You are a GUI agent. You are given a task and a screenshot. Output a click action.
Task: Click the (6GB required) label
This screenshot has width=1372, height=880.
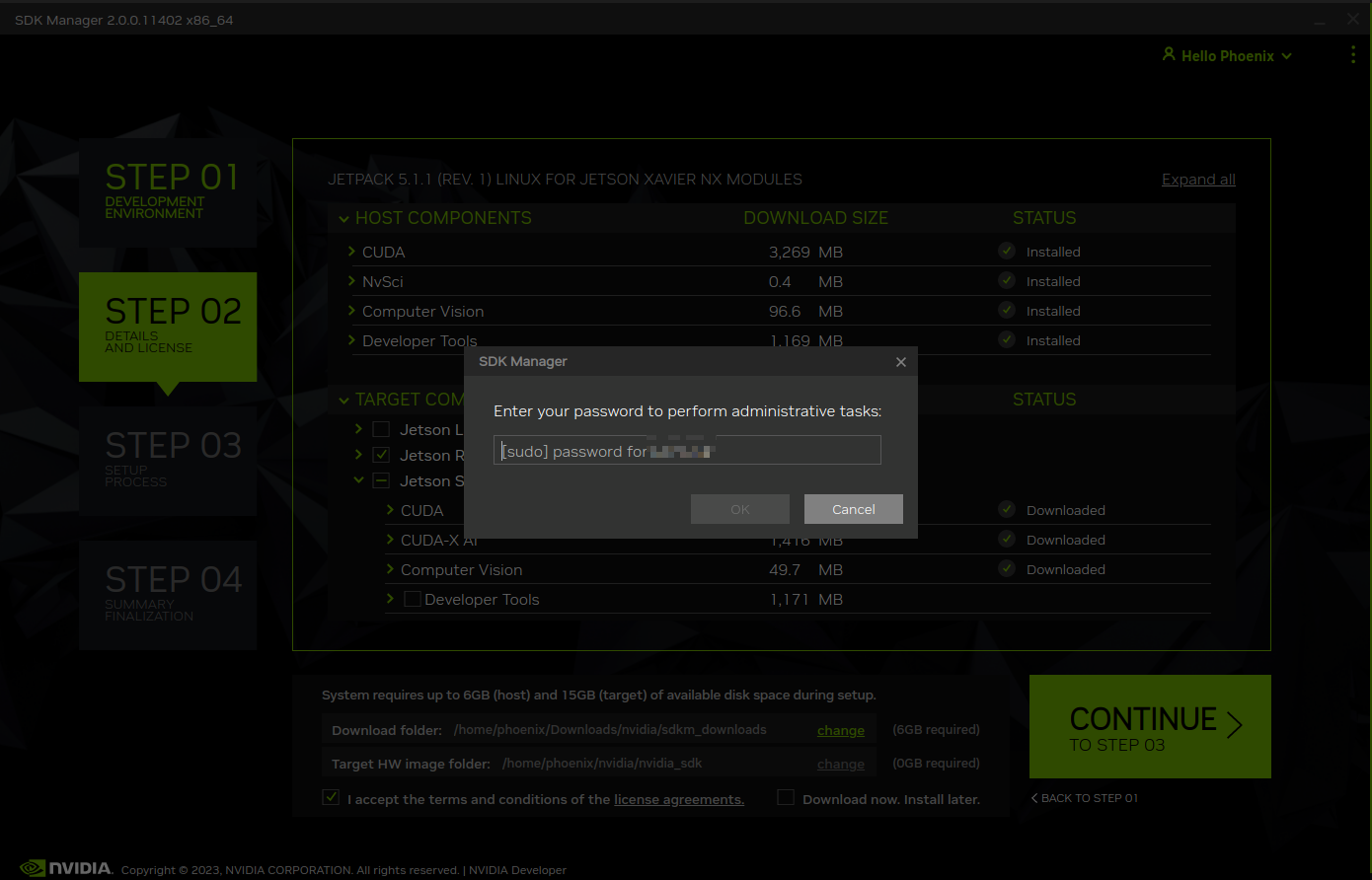coord(936,730)
